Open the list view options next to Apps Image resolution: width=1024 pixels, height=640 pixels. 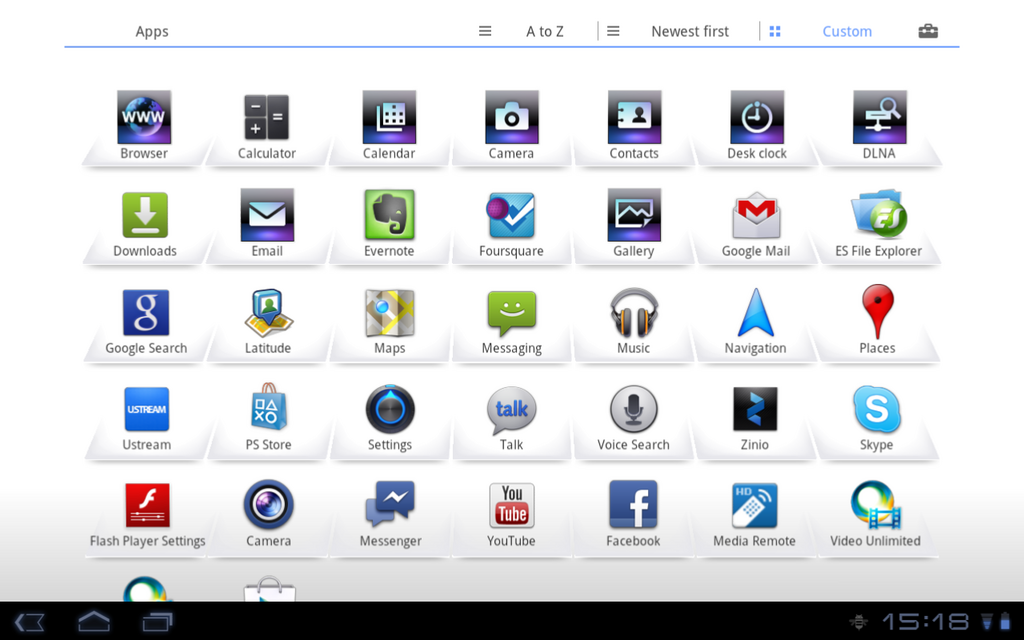click(x=484, y=31)
